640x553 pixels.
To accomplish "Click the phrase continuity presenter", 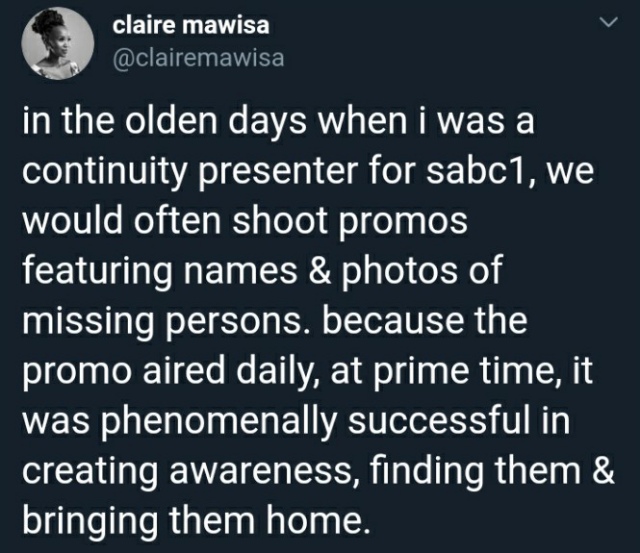I will 190,172.
